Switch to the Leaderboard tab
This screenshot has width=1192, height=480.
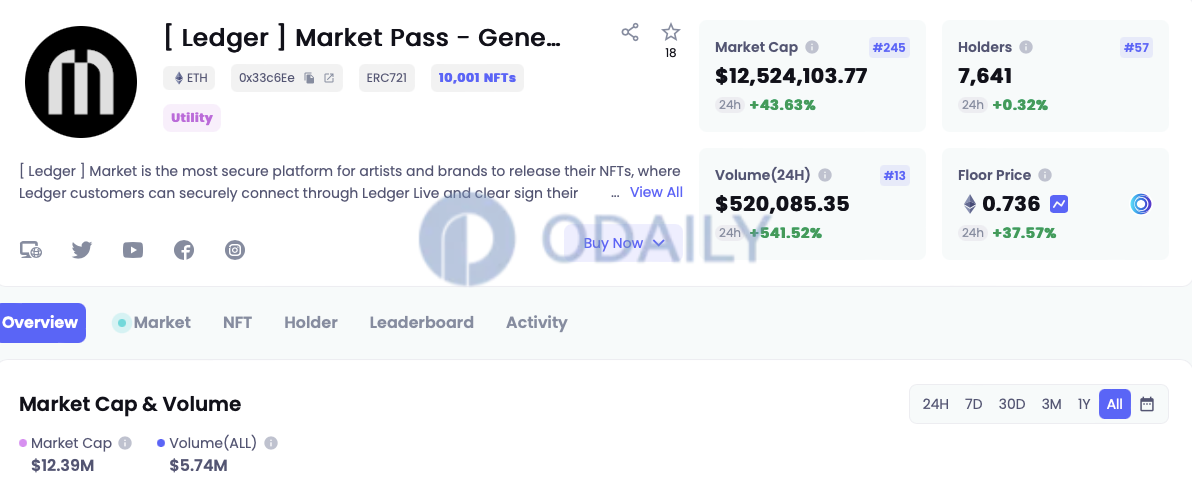coord(421,323)
